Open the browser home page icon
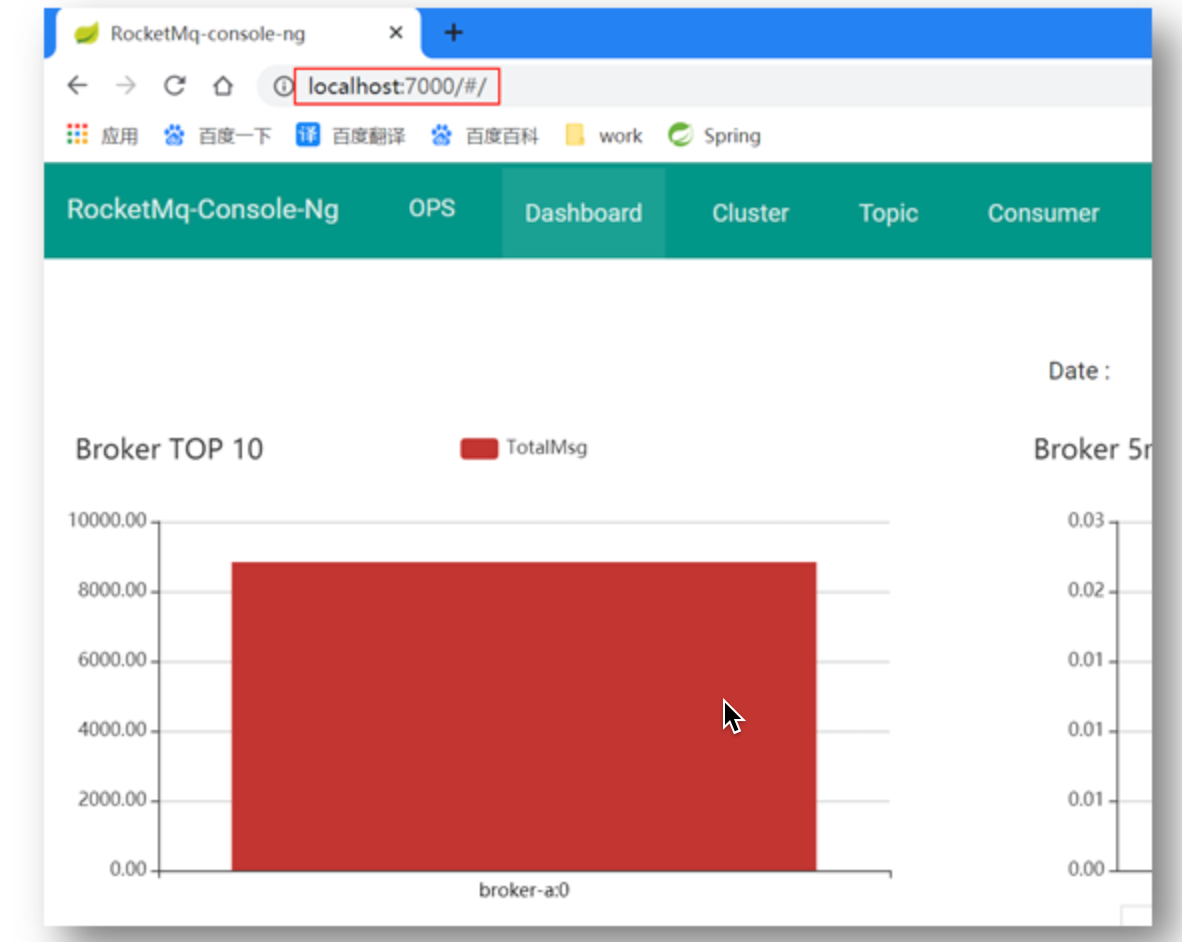Image resolution: width=1182 pixels, height=942 pixels. tap(223, 86)
